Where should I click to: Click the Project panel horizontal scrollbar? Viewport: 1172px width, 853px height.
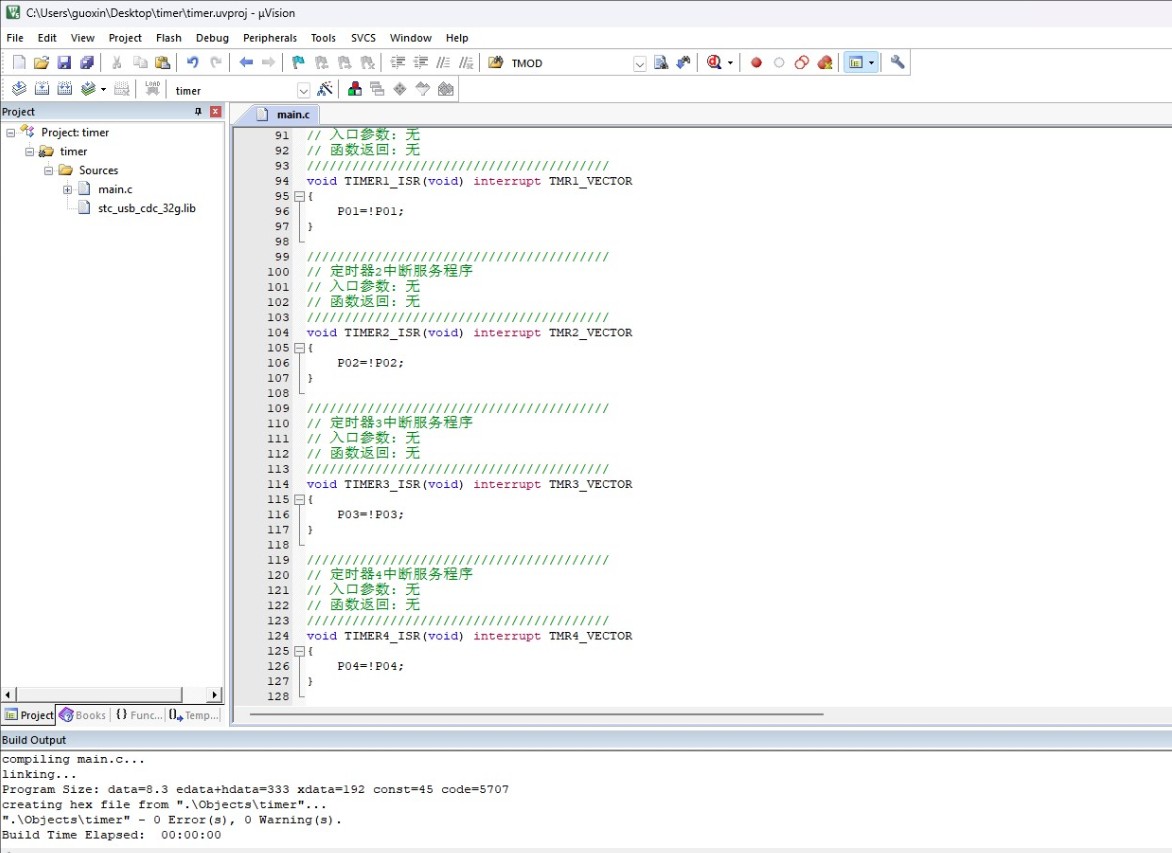[x=99, y=695]
